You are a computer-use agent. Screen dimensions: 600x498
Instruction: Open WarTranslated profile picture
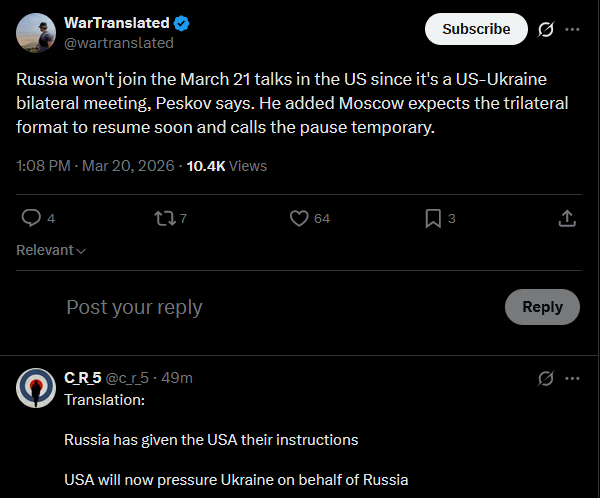click(x=35, y=33)
